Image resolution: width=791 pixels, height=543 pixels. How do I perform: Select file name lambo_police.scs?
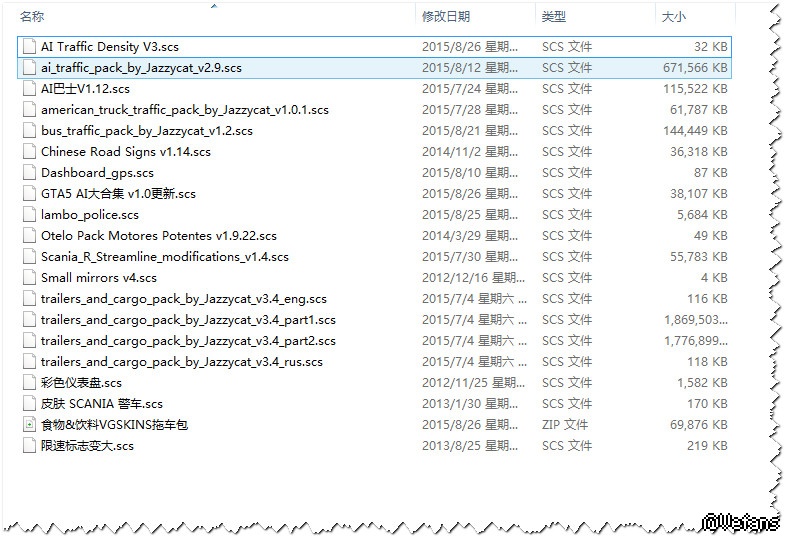[90, 215]
